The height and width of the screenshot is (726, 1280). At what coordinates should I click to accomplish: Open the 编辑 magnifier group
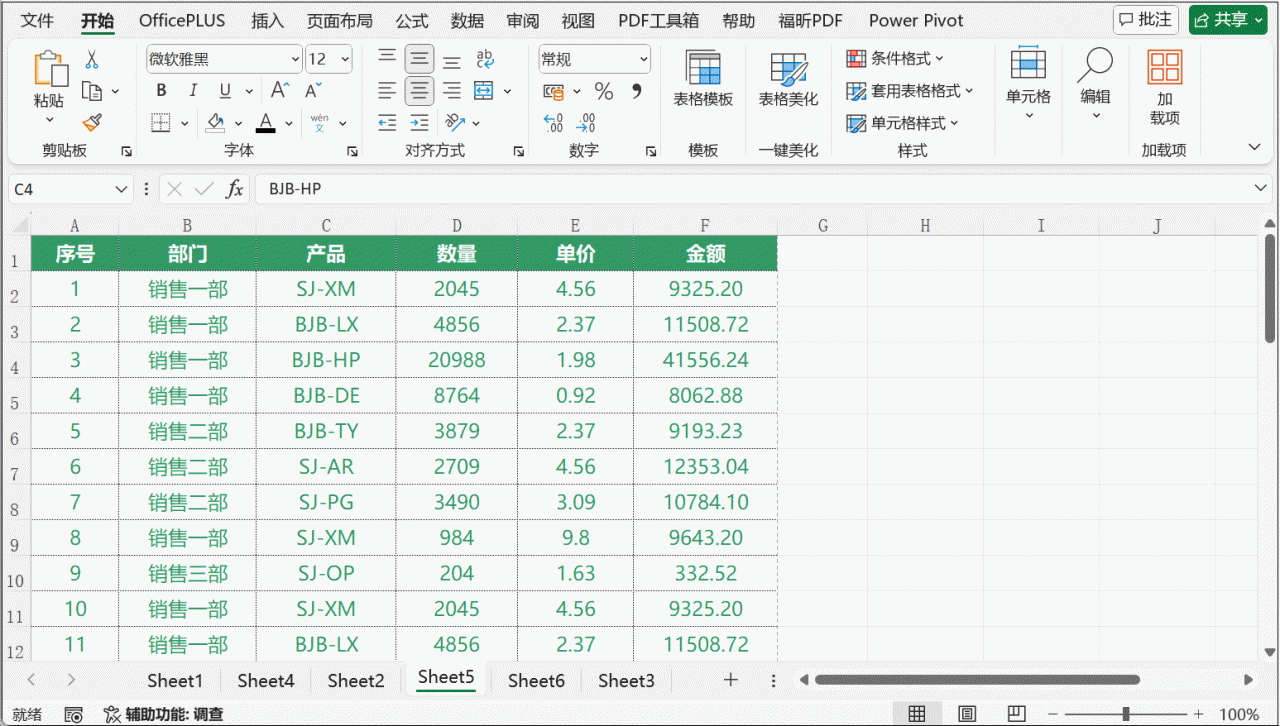click(1095, 82)
